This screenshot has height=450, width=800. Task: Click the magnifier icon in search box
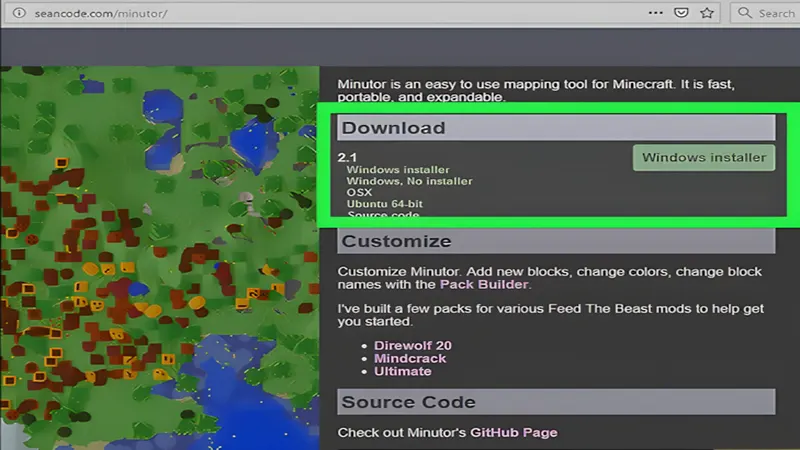[x=745, y=13]
